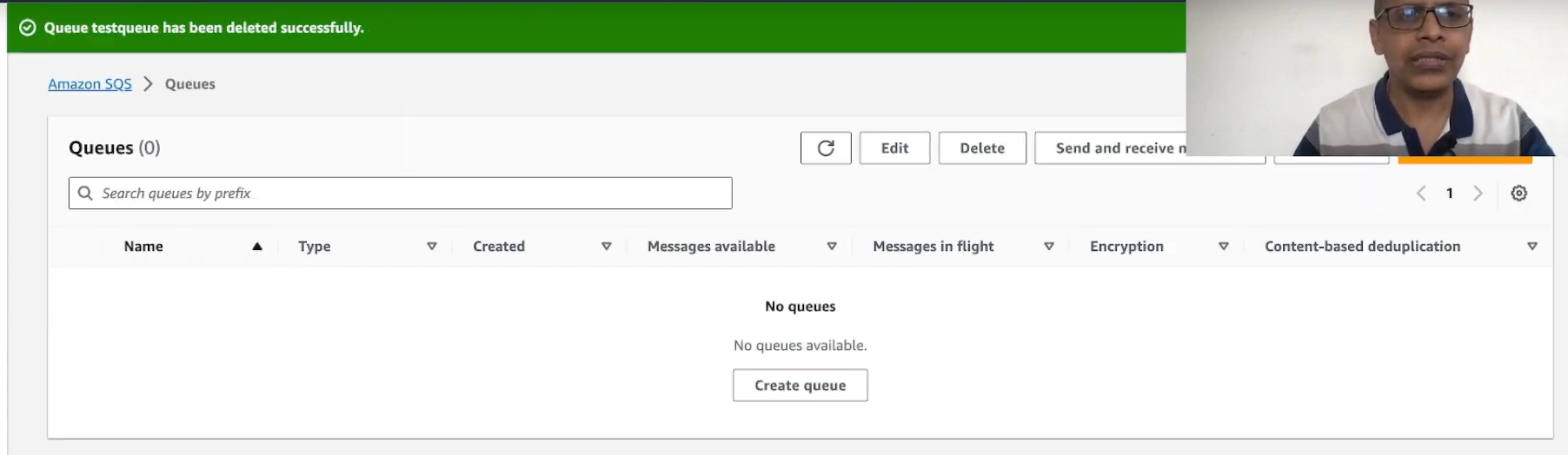Sort by Messages in flight arrow
Screen dimensions: 1568x455
click(1049, 247)
